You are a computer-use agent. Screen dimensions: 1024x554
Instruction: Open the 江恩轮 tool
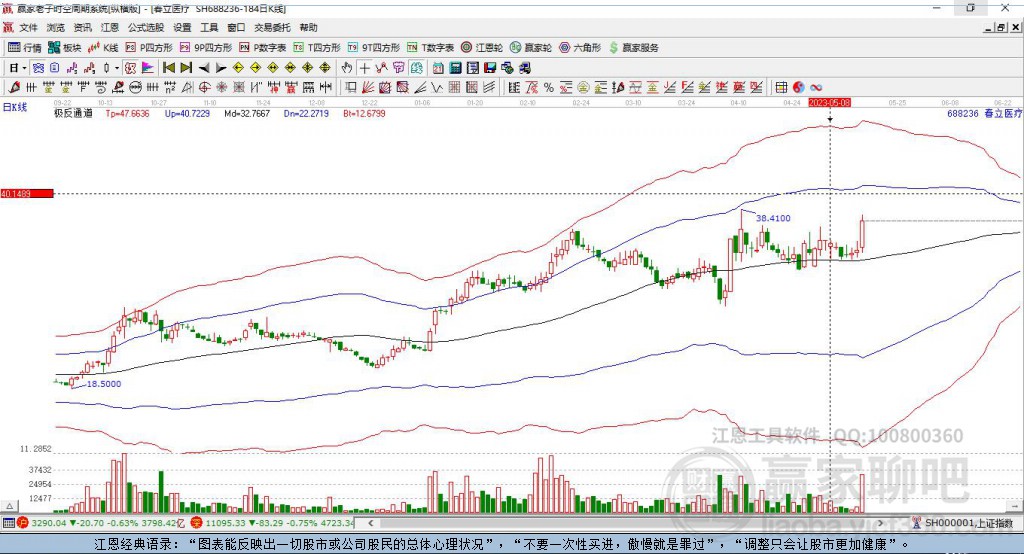[482, 48]
